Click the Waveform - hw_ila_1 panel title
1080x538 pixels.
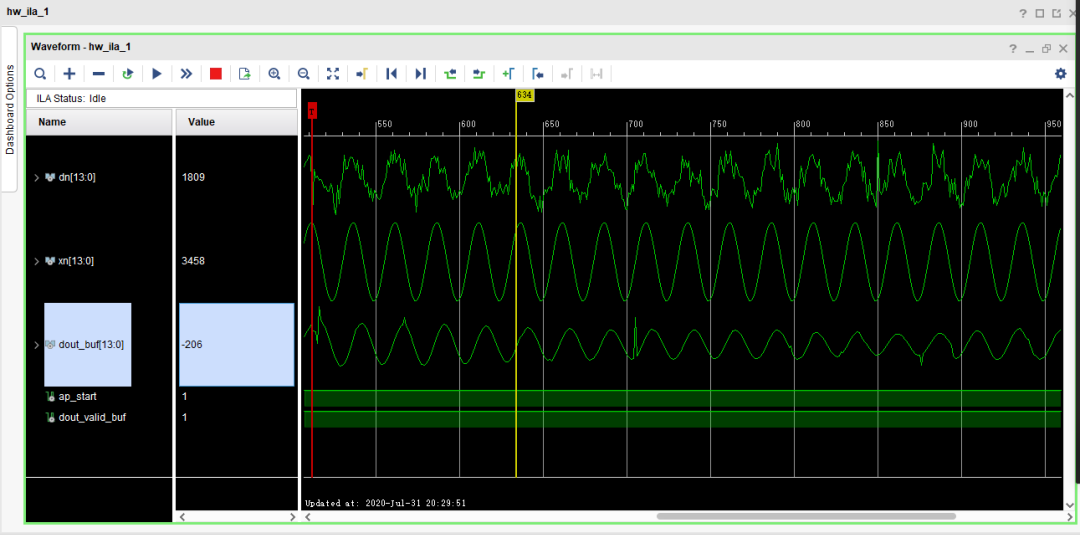pyautogui.click(x=81, y=47)
